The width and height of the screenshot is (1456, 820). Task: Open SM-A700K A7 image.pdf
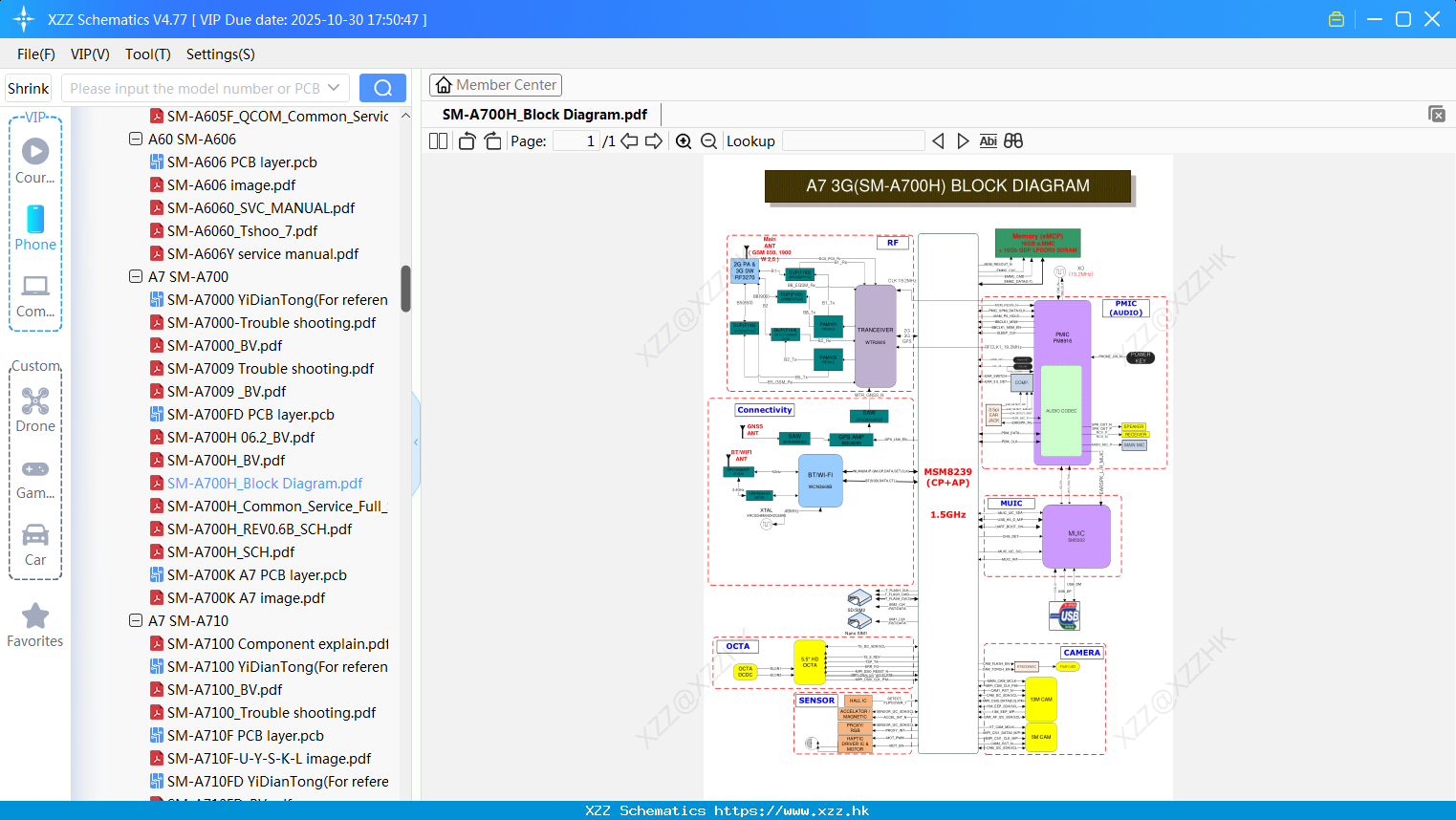(x=246, y=597)
